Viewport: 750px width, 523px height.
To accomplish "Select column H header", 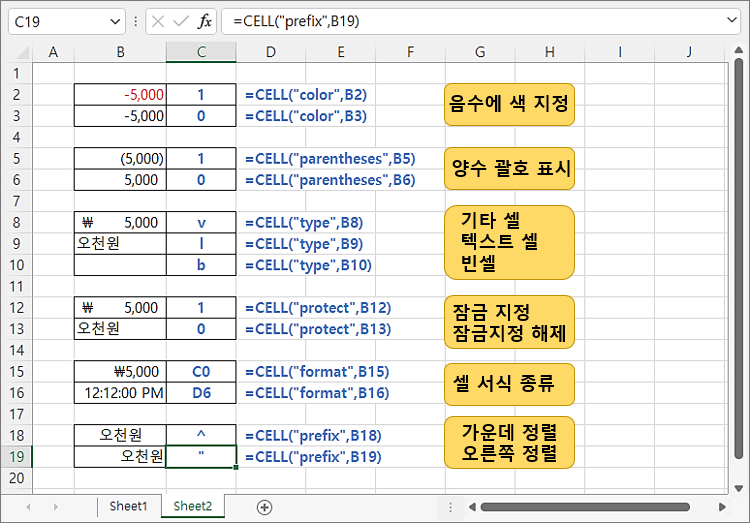I will pos(550,52).
